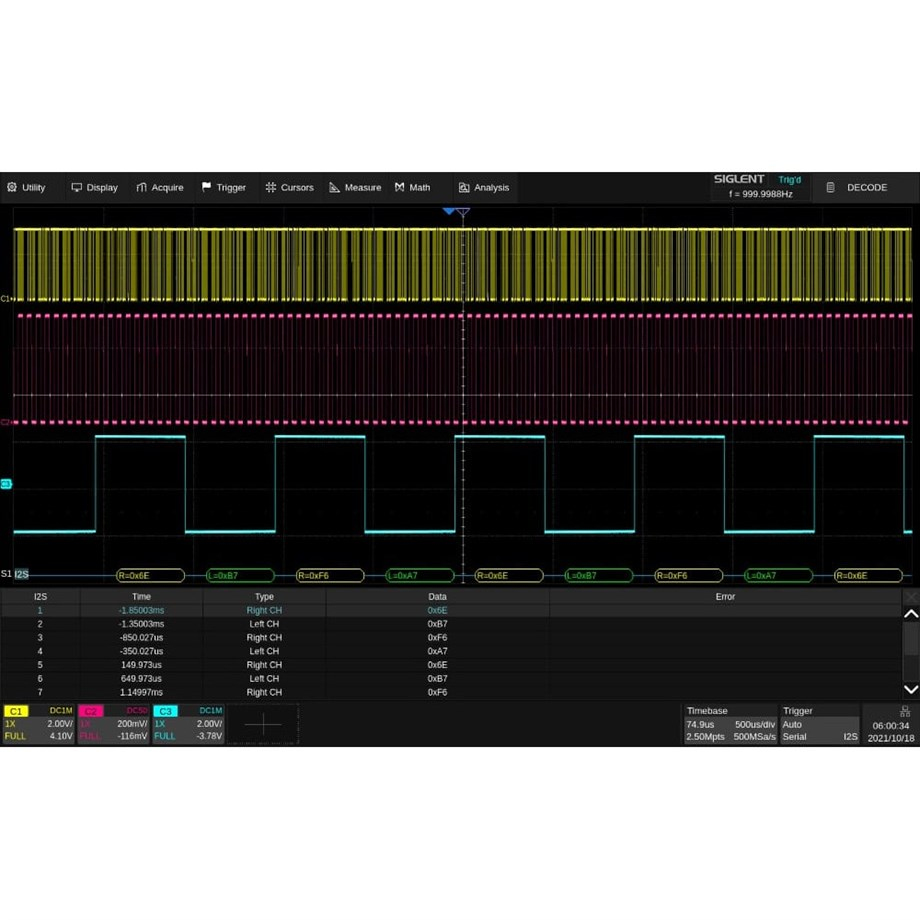Viewport: 920px width, 920px height.
Task: Click the C1 2.00V/ scale value
Action: (60, 724)
